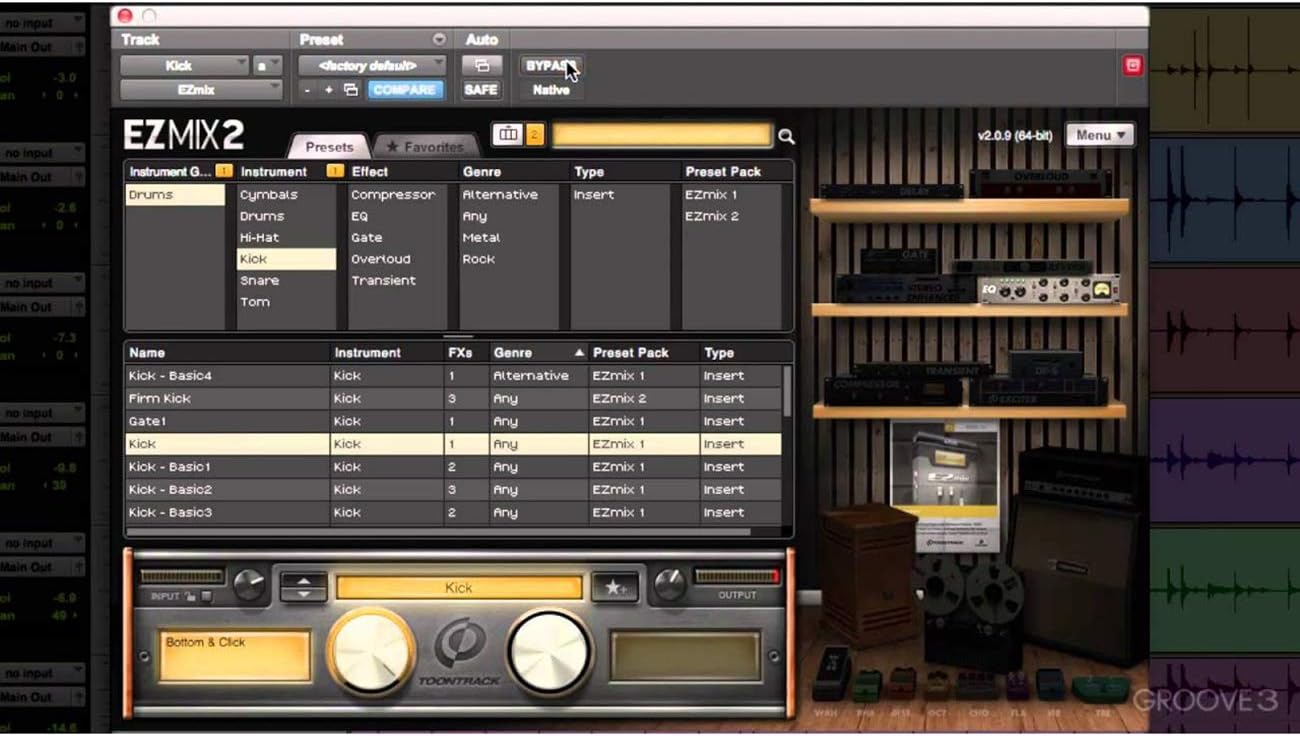Click the red target button top right
This screenshot has width=1300, height=736.
click(x=1132, y=65)
